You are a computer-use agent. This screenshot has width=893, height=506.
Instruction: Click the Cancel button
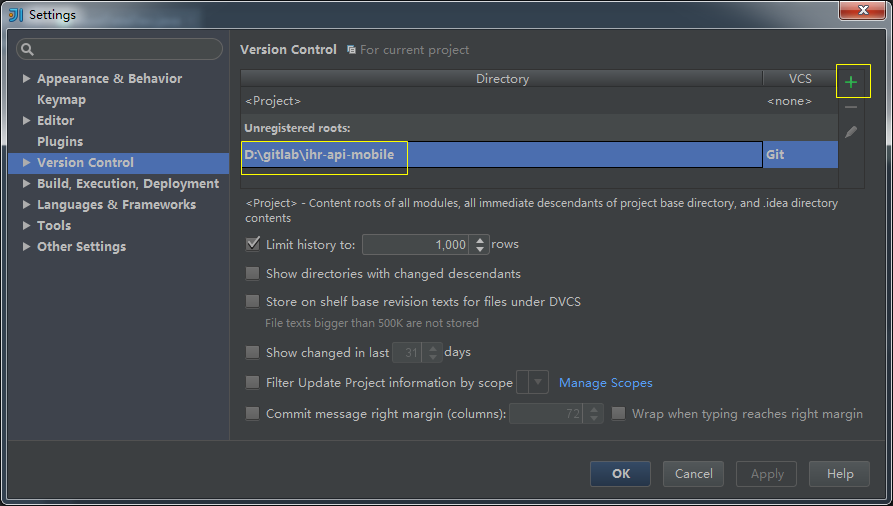coord(693,474)
